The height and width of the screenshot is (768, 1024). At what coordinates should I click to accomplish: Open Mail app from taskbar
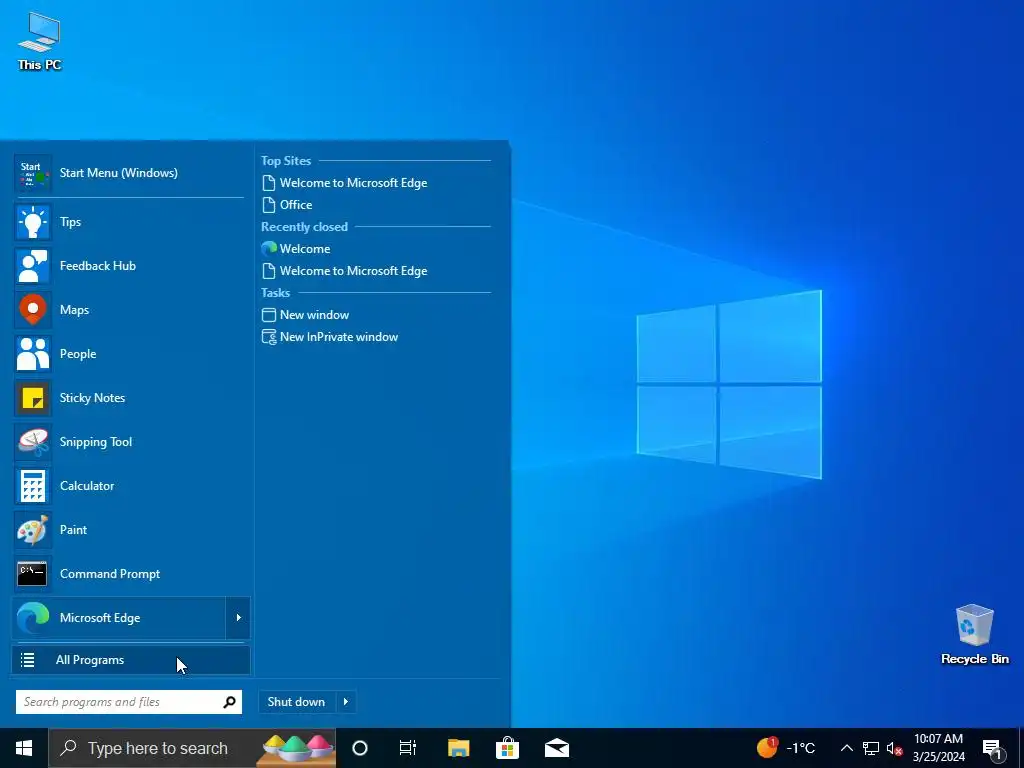click(x=557, y=748)
